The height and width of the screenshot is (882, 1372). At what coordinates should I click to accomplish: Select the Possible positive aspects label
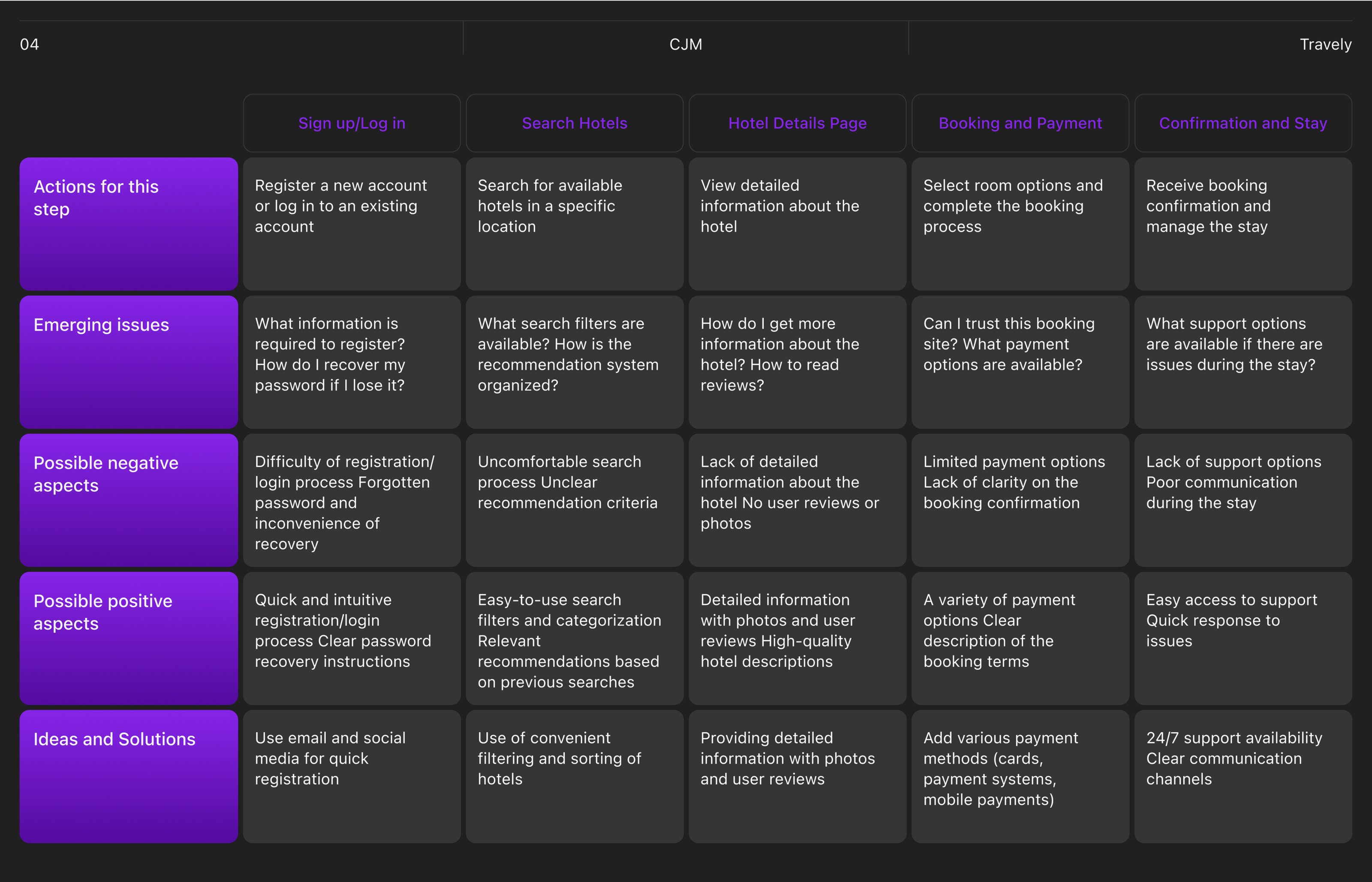(x=128, y=637)
